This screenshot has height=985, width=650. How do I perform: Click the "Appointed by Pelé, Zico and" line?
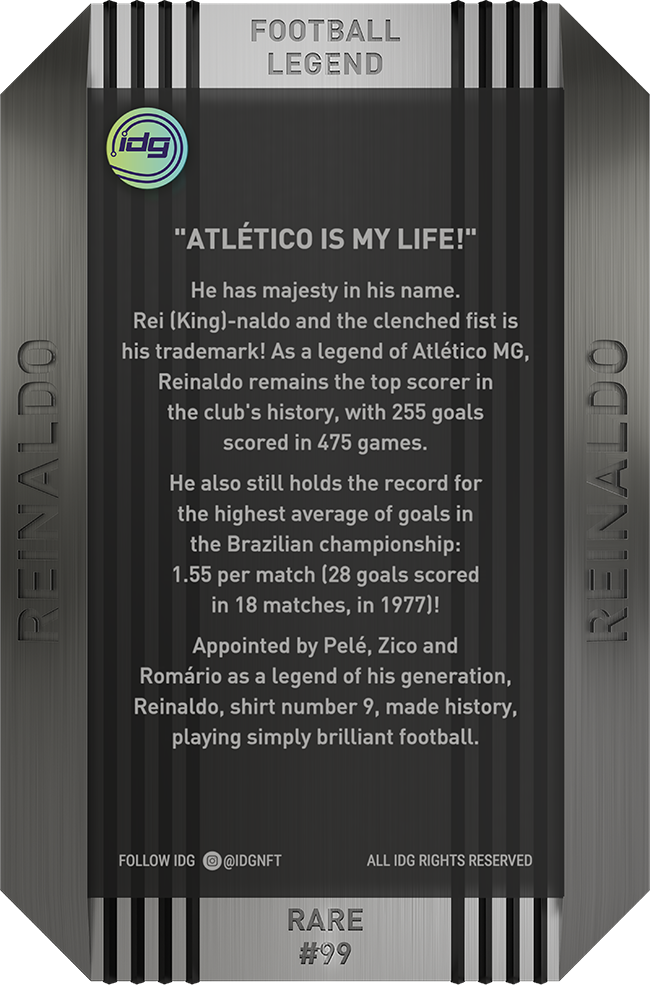coord(325,646)
